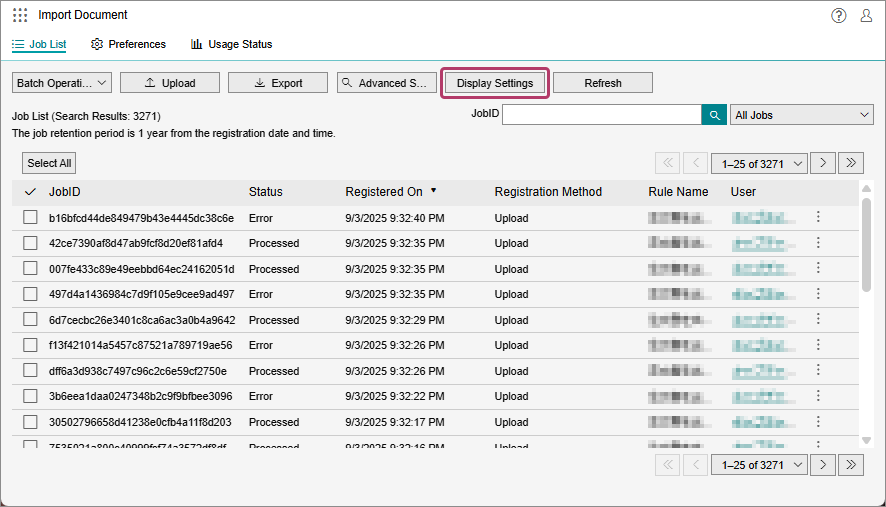Viewport: 886px width, 507px height.
Task: Click the scrollbar down arrow of job list
Action: pos(866,440)
